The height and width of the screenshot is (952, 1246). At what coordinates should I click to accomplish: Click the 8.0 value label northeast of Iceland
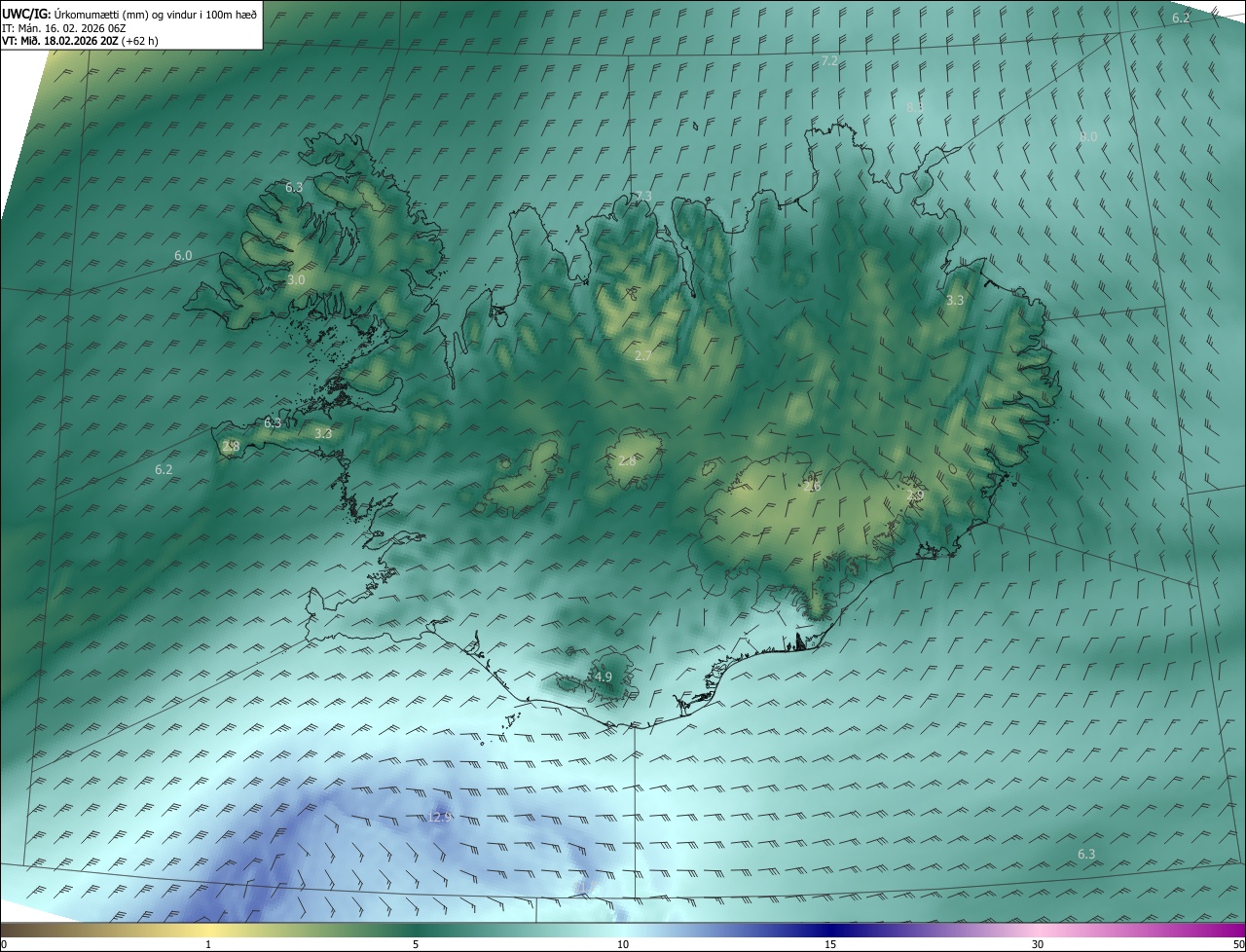1088,137
